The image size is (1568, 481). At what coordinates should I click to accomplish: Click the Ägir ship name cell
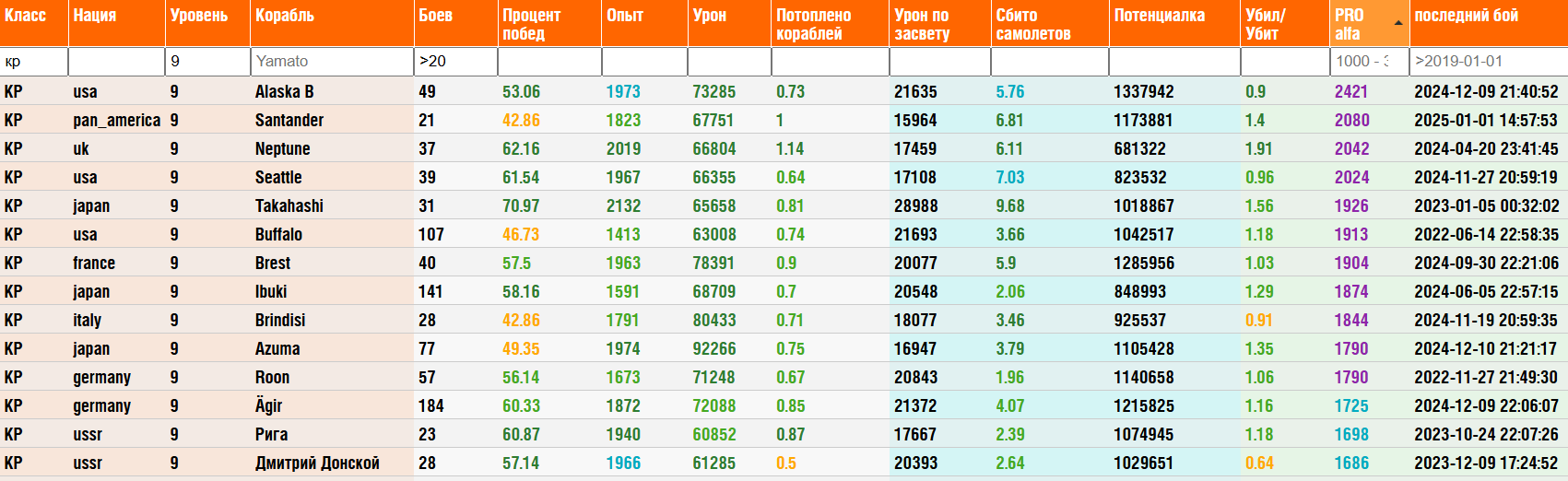click(269, 406)
